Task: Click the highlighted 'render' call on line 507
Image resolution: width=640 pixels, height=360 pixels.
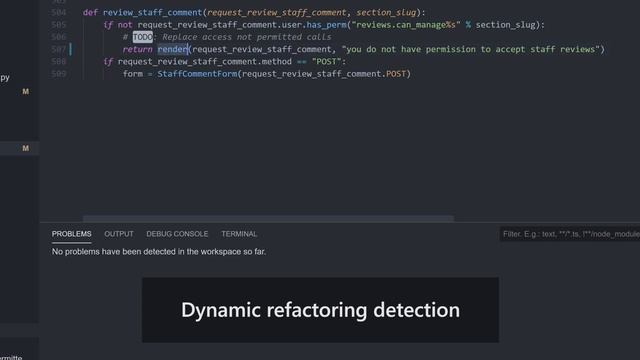Action: pyautogui.click(x=172, y=49)
